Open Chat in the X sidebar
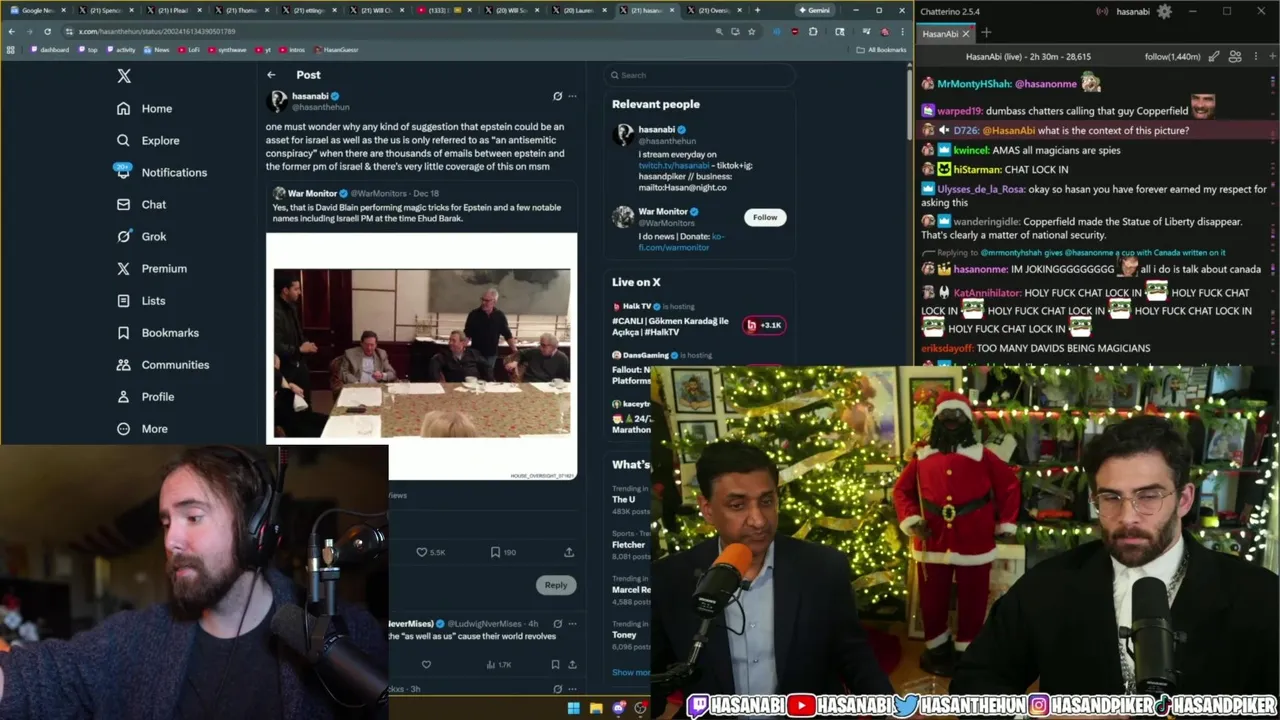1280x720 pixels. [141, 204]
